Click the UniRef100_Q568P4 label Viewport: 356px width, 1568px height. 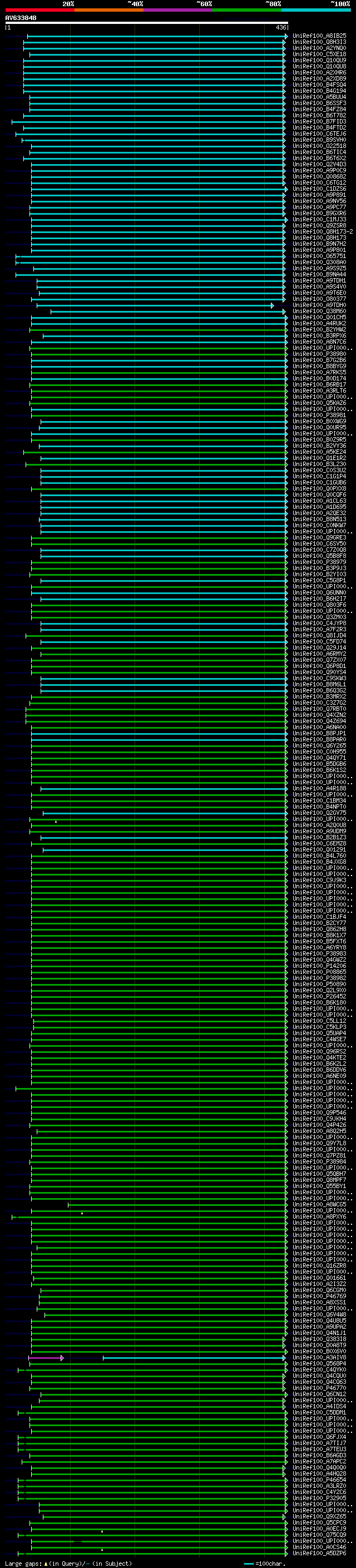tap(319, 1363)
